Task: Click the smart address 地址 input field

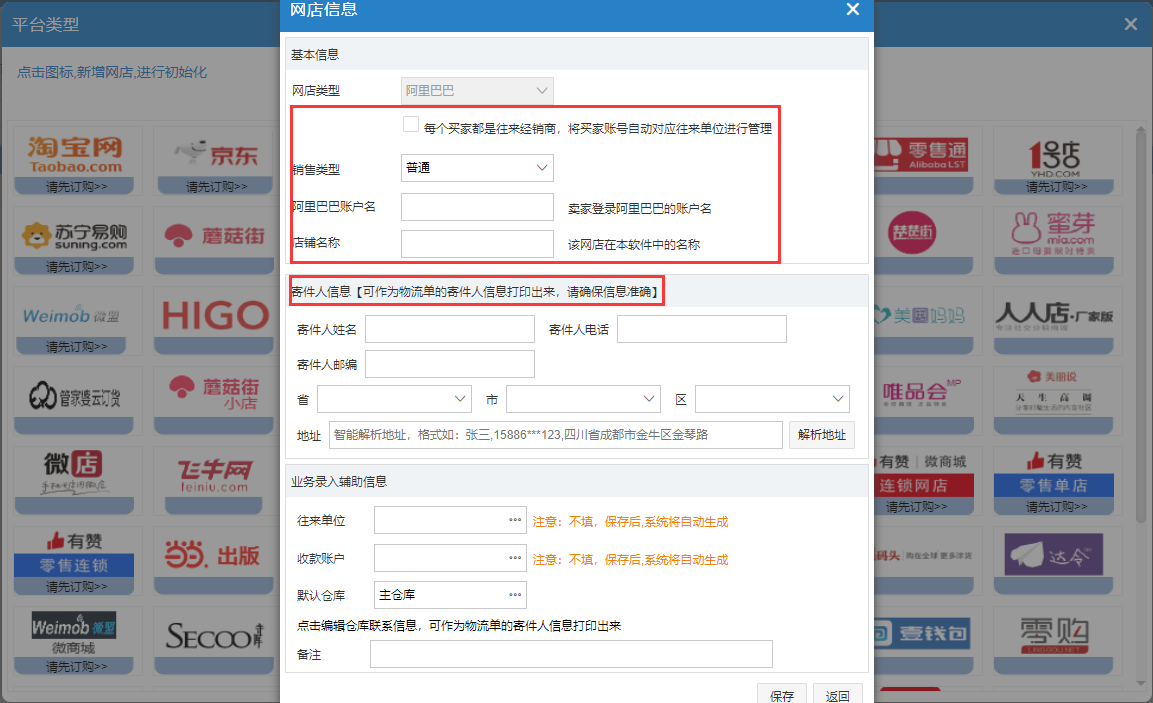Action: pyautogui.click(x=556, y=435)
